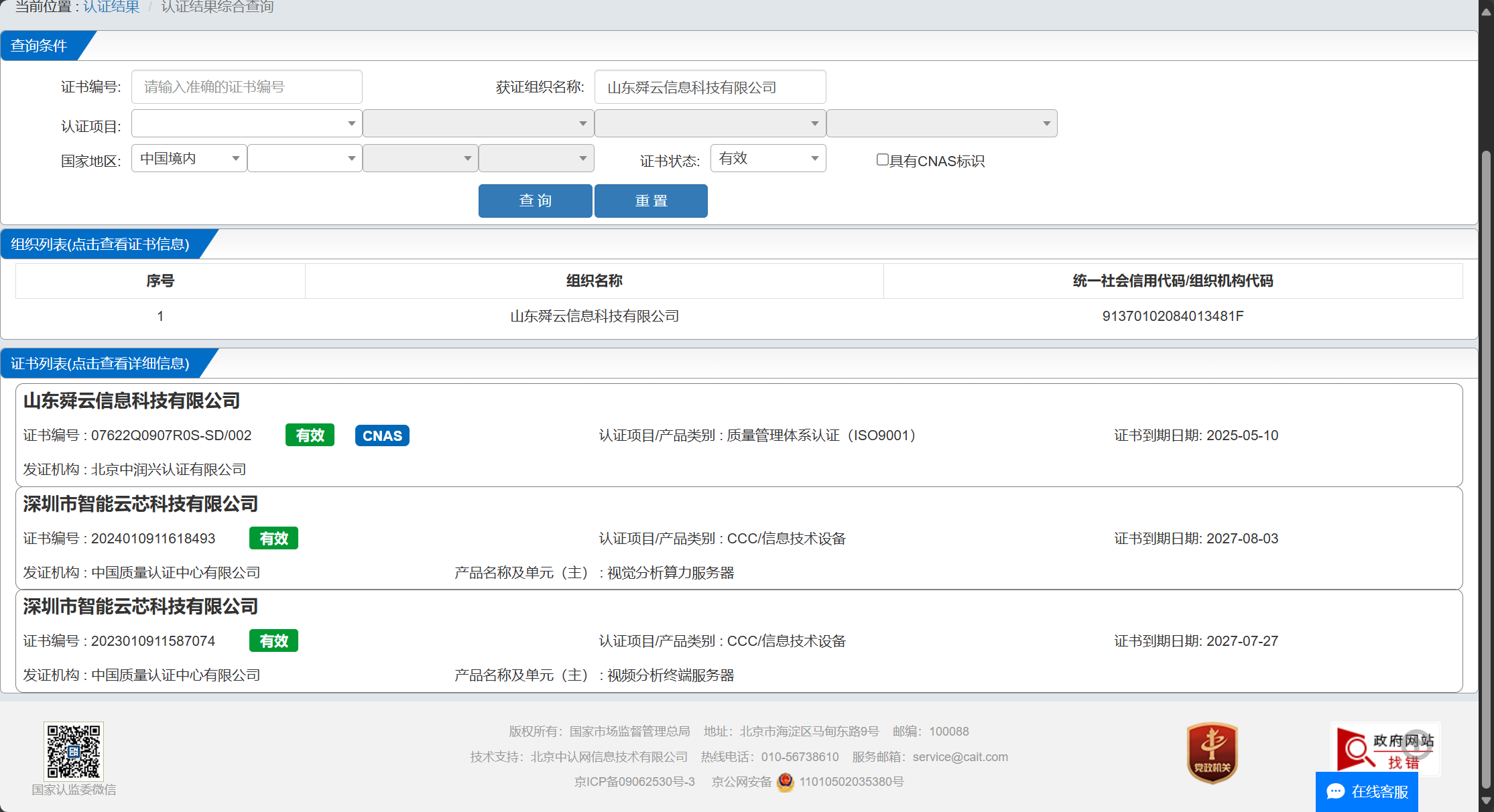Open the second 国家地区 dropdown
This screenshot has height=812, width=1494.
pyautogui.click(x=305, y=158)
